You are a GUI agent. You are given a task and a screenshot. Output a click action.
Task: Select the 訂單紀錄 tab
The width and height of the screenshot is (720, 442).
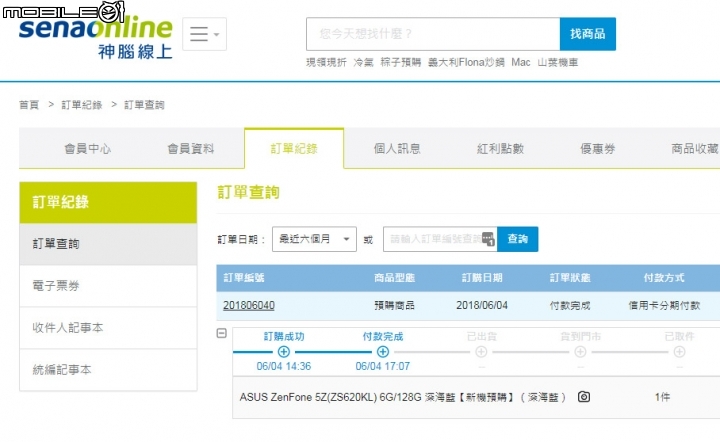click(294, 149)
